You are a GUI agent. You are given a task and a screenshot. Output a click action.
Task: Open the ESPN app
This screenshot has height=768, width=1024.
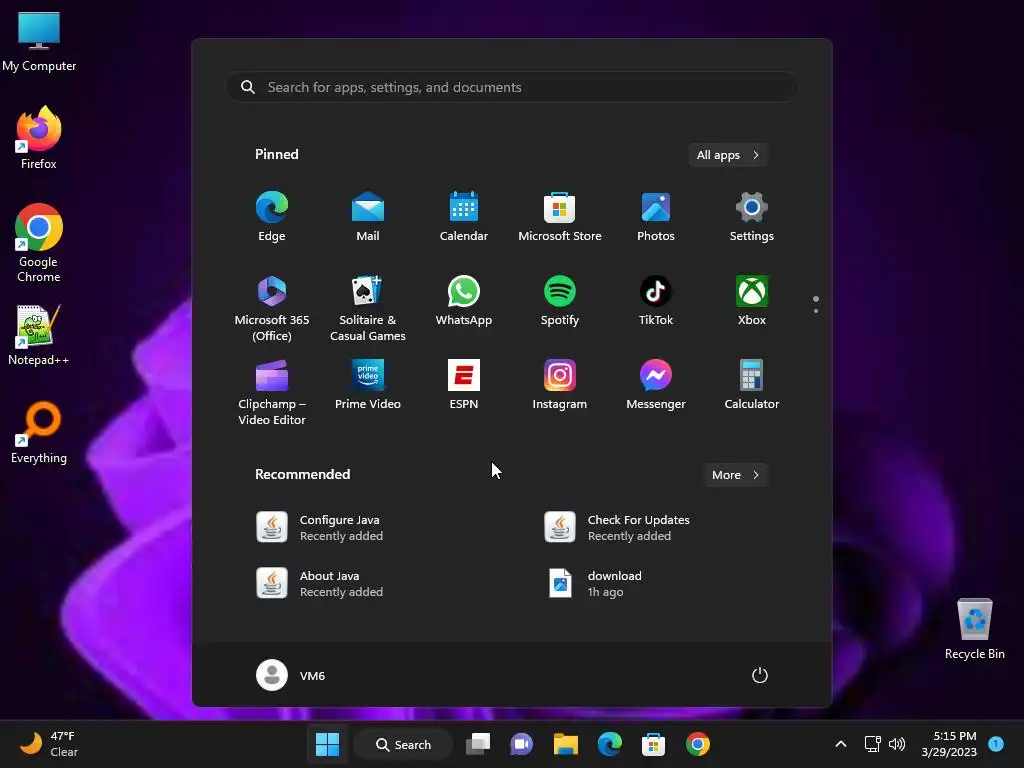(464, 385)
